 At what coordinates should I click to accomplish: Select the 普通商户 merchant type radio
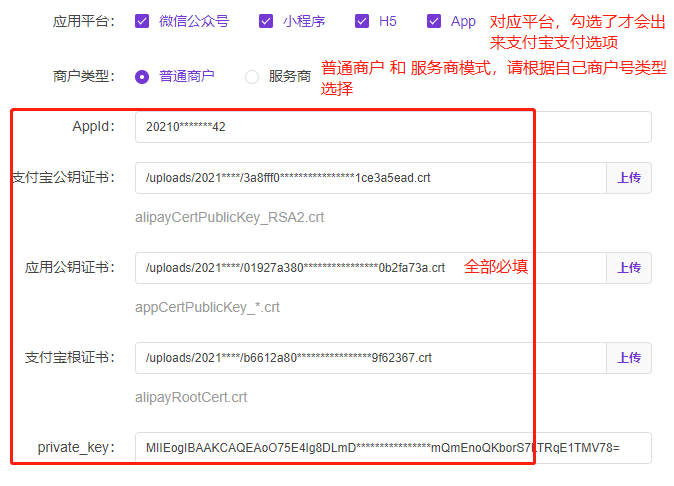pos(142,77)
